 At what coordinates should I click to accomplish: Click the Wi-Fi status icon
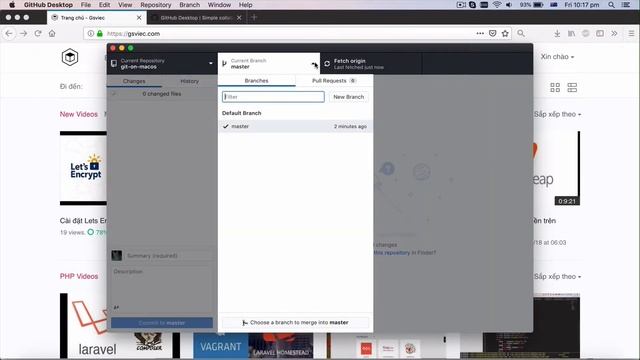(497, 5)
